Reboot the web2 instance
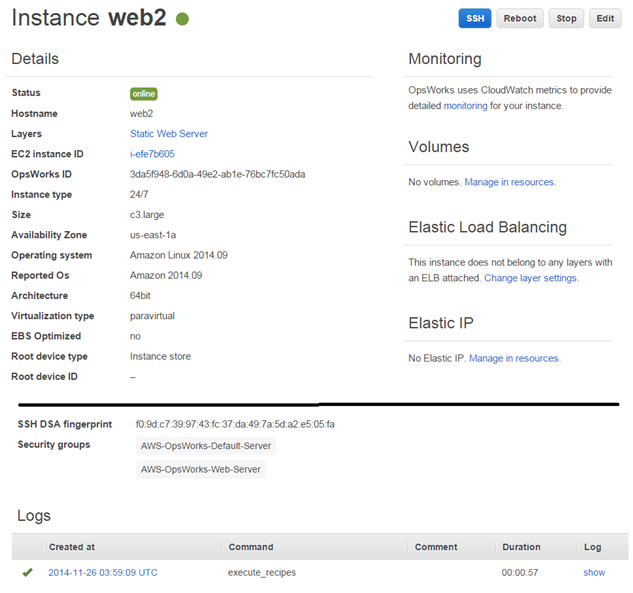The image size is (633, 593). click(x=520, y=18)
